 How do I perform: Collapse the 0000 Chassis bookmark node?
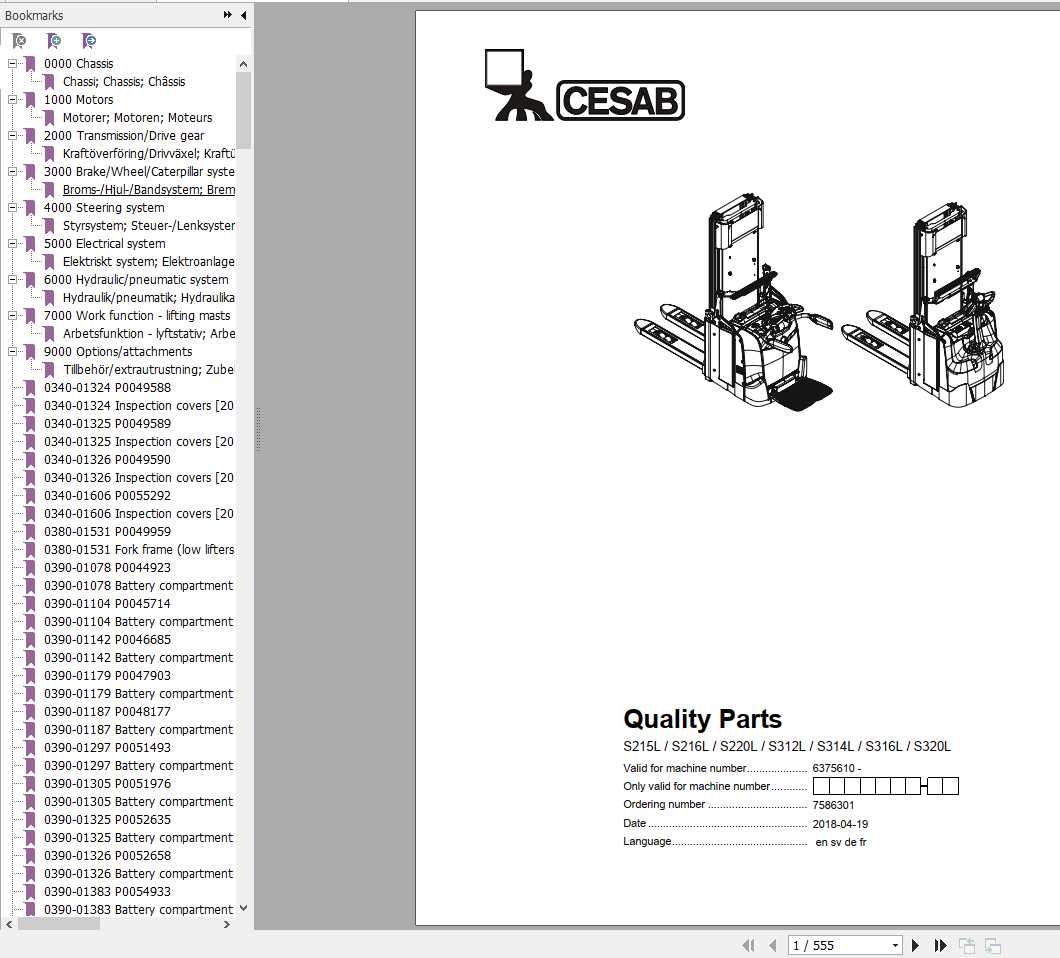[x=12, y=64]
